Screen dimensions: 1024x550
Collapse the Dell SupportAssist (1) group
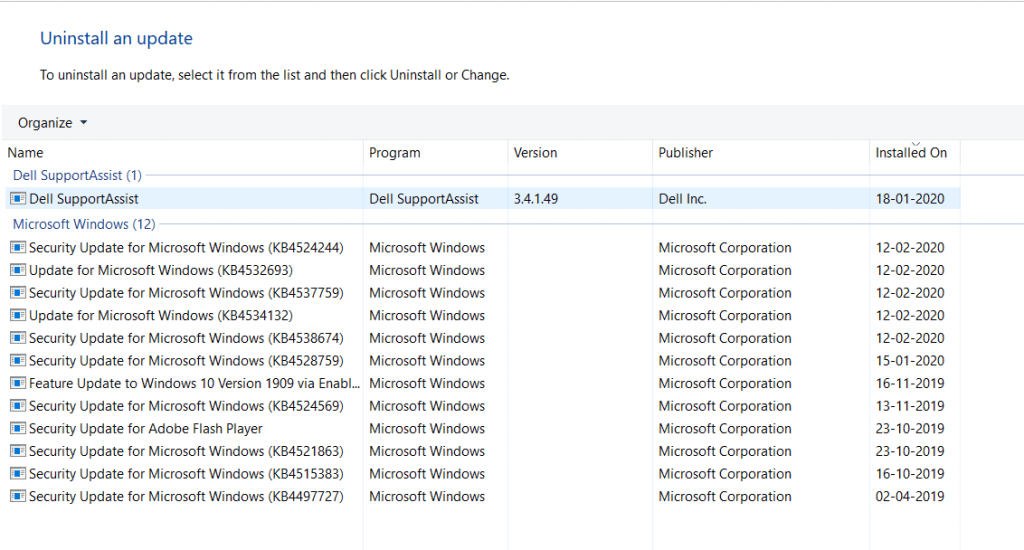(77, 175)
